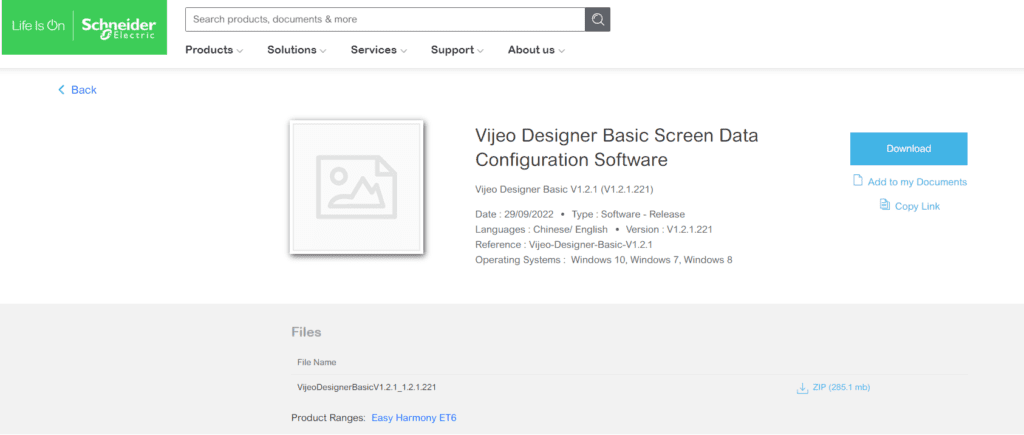Click the File Name column header

coord(317,362)
